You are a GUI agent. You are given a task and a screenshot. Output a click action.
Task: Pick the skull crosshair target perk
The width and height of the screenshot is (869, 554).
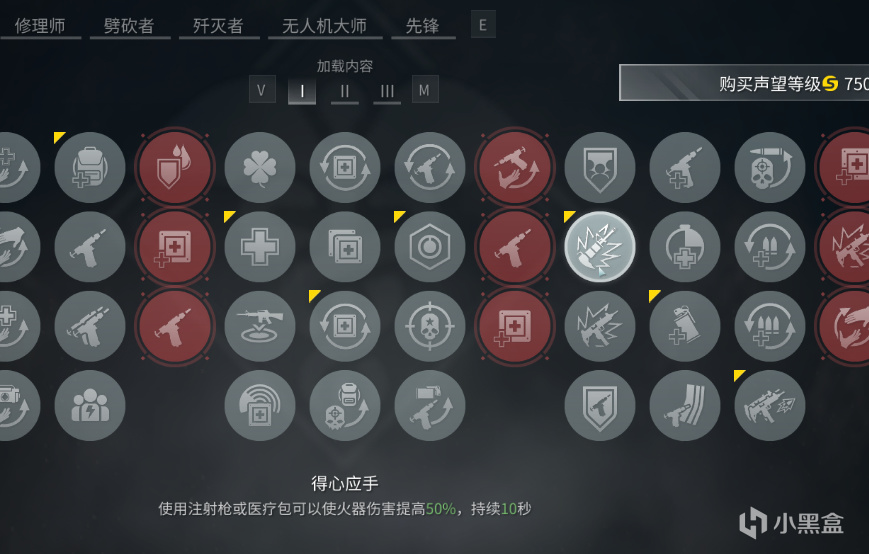[x=430, y=326]
